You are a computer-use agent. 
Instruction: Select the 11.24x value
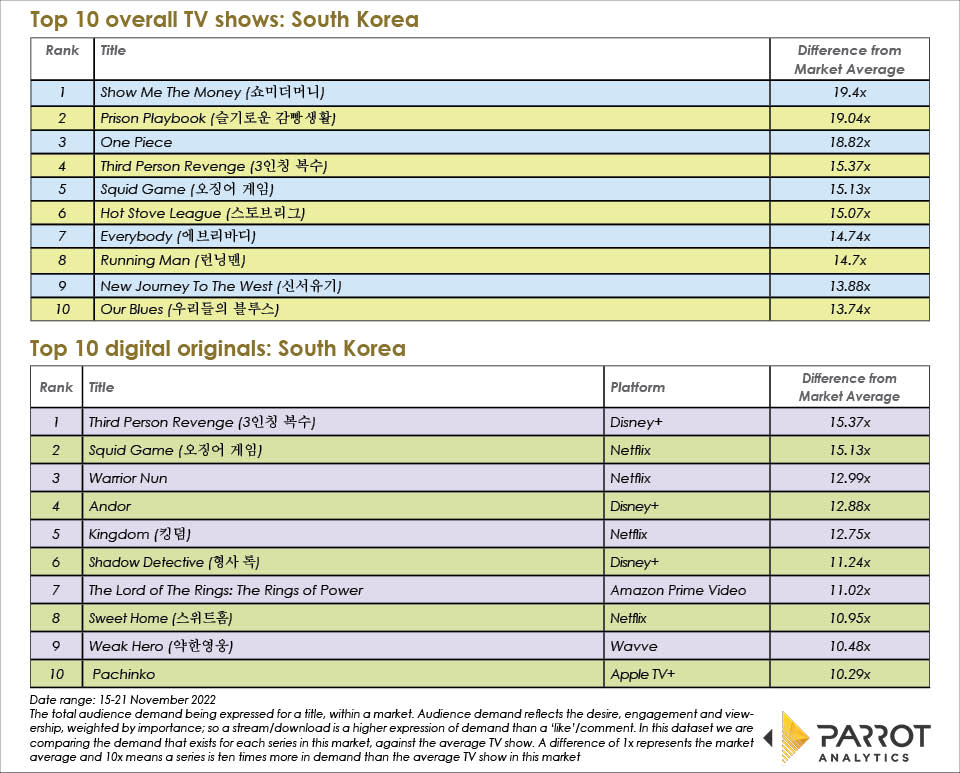point(850,562)
